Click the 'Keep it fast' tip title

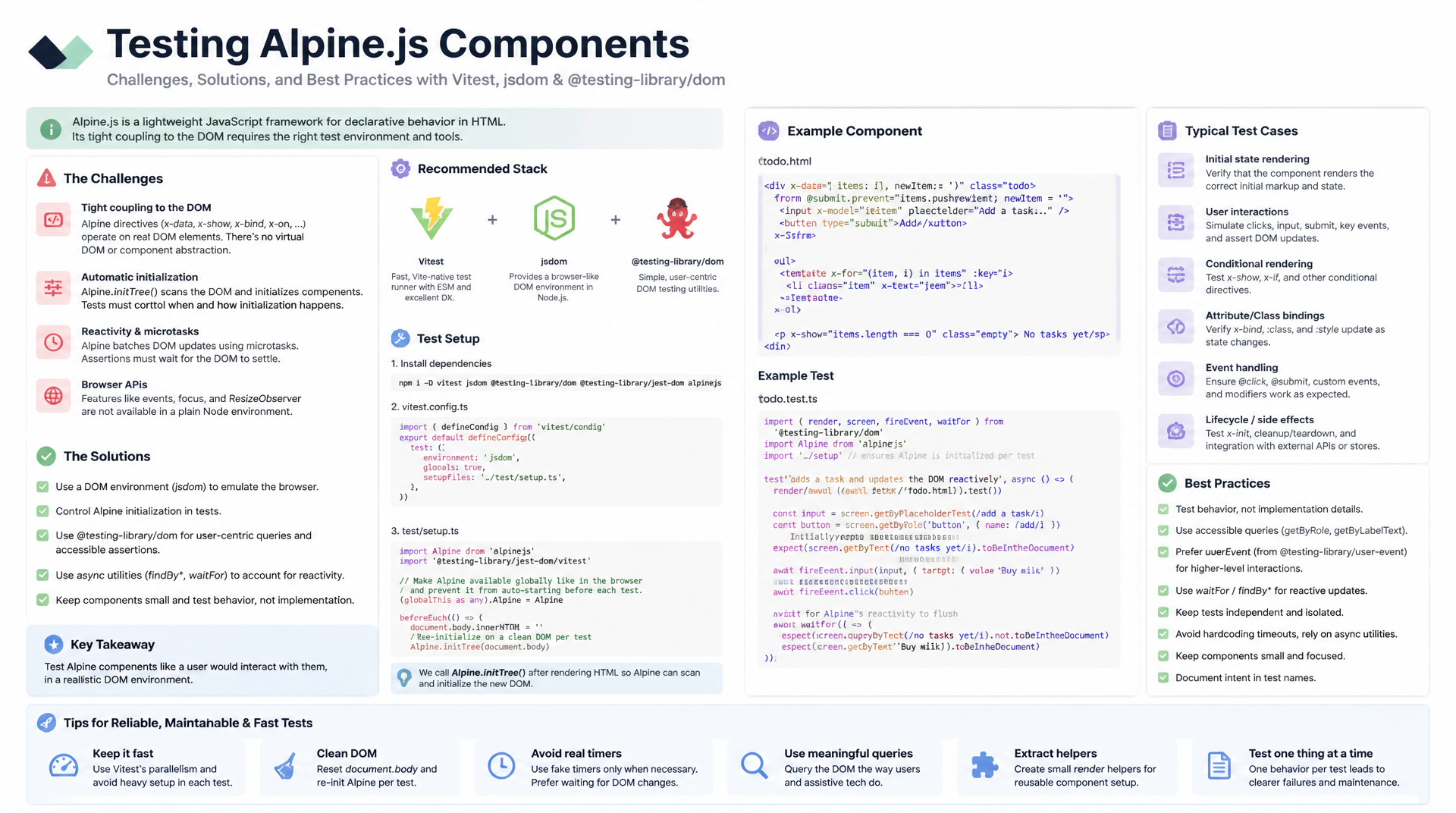coord(123,753)
